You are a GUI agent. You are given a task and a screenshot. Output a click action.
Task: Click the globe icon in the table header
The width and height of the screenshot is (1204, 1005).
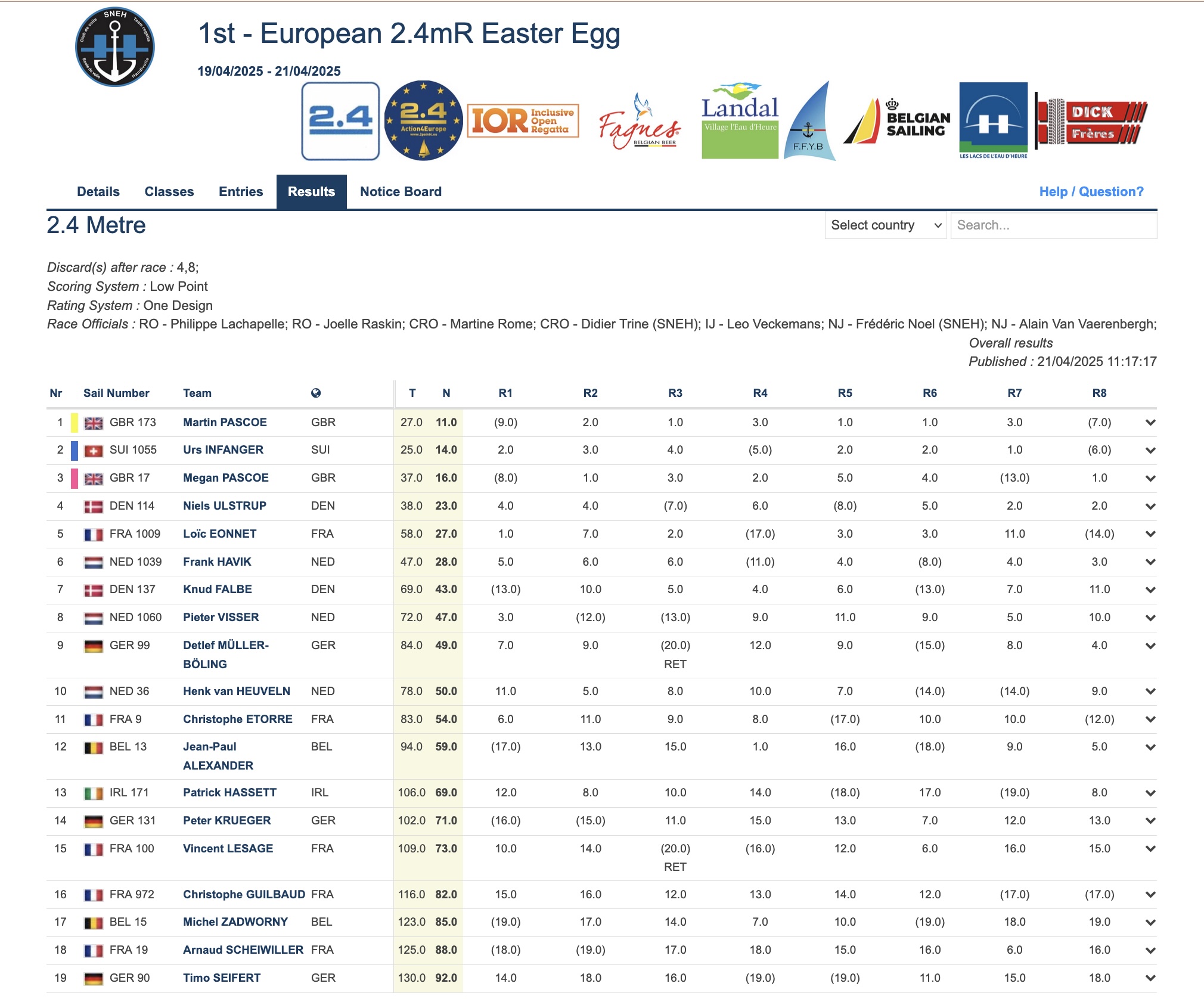316,393
